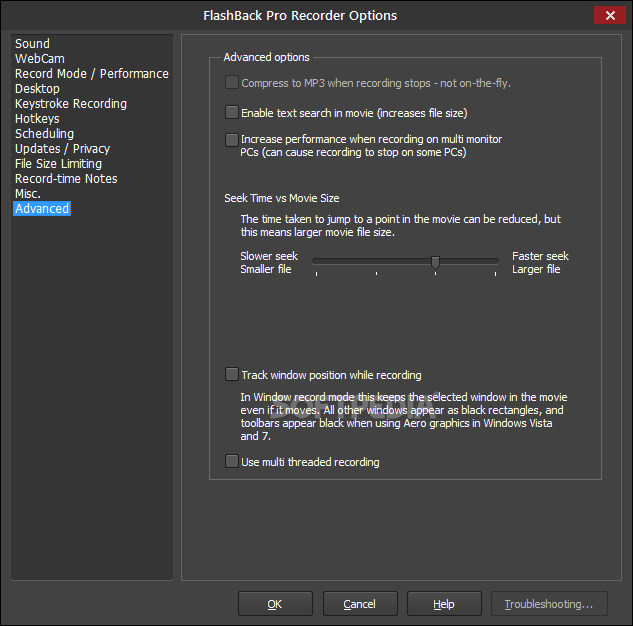Select the Misc. category
633x626 pixels.
28,194
